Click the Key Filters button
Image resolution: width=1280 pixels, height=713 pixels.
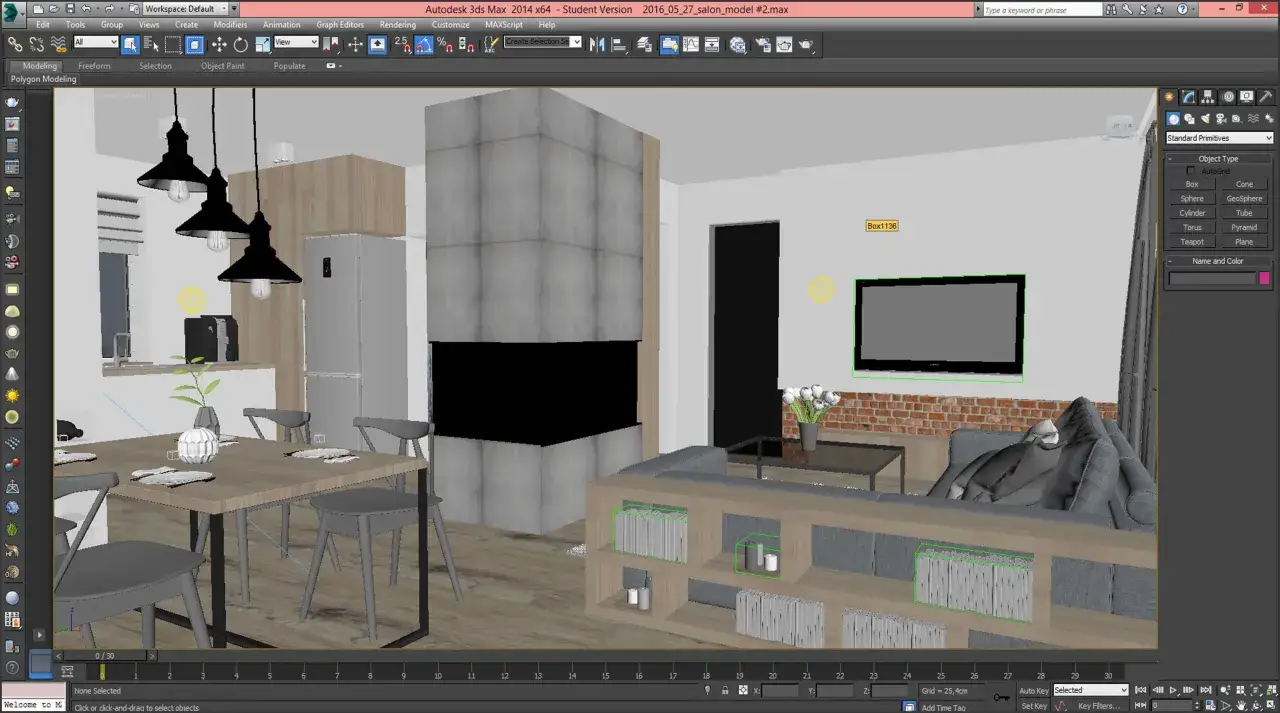[x=1098, y=706]
